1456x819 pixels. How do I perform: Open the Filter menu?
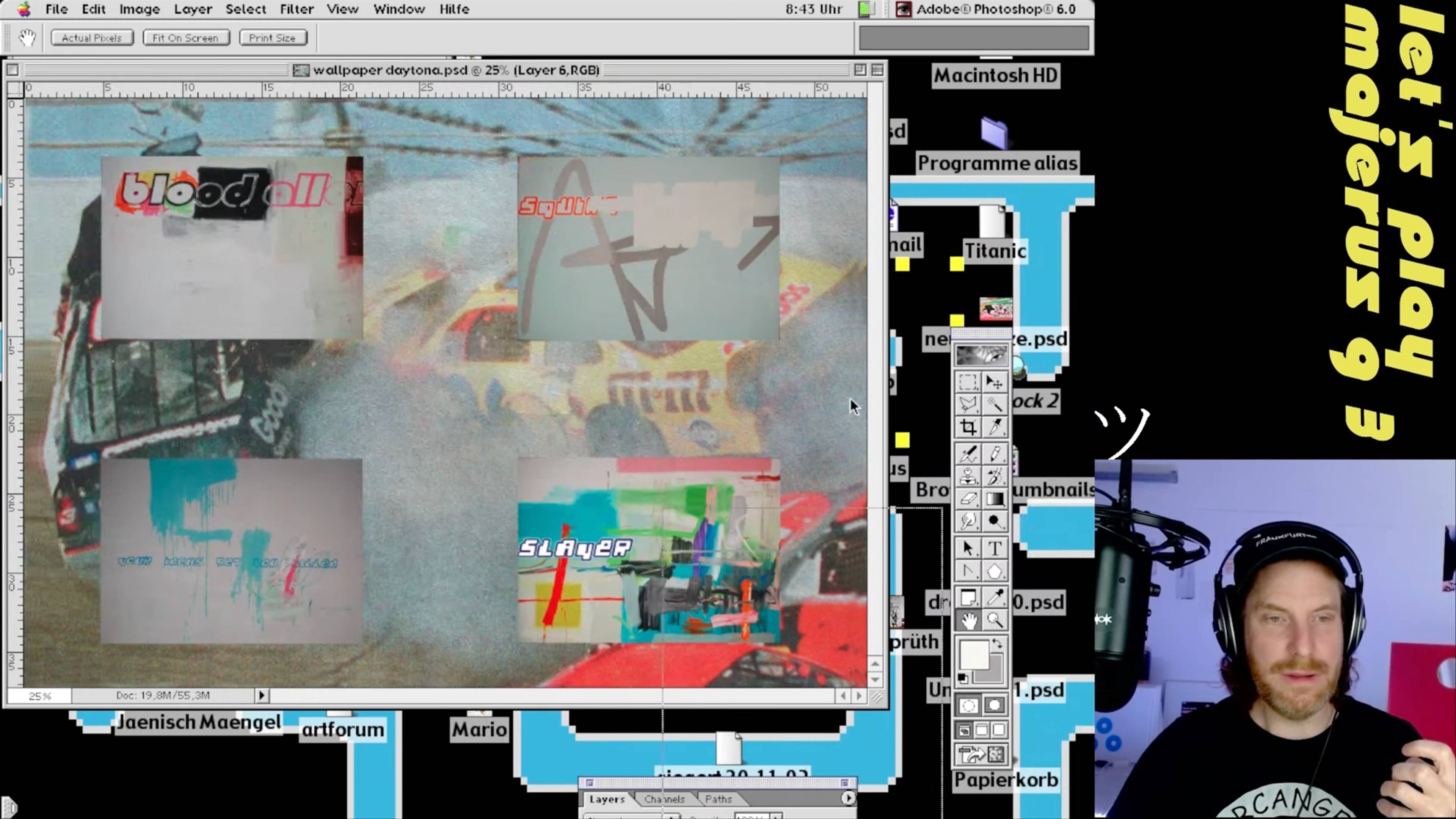(x=296, y=9)
